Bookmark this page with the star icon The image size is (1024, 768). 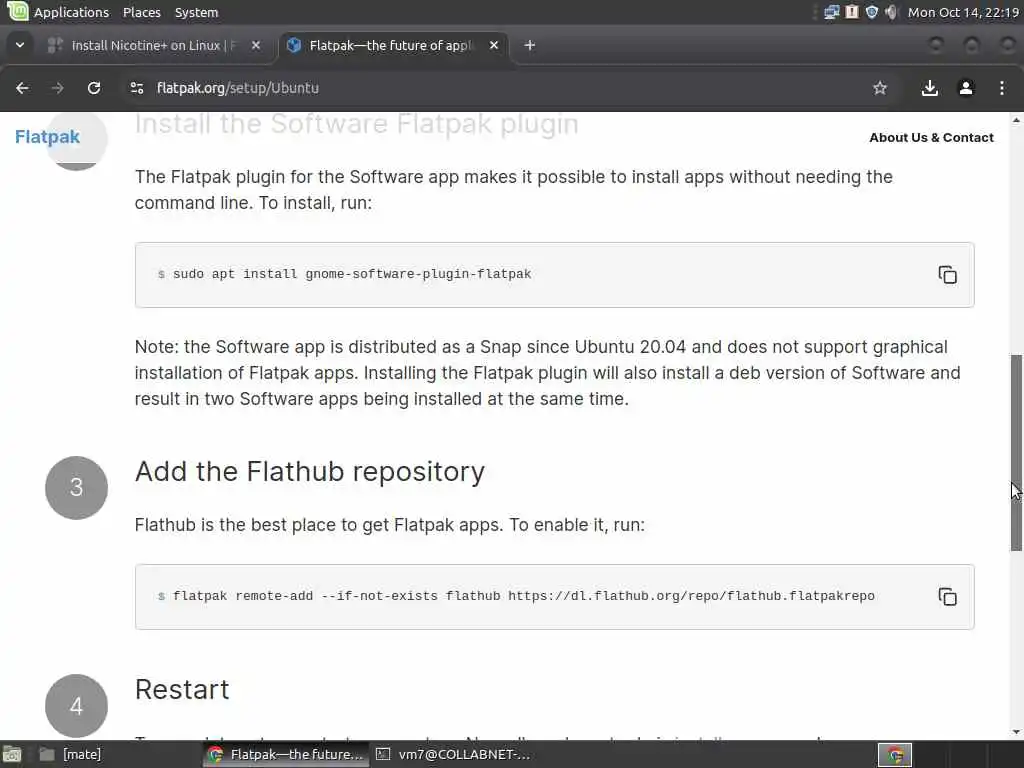click(880, 88)
